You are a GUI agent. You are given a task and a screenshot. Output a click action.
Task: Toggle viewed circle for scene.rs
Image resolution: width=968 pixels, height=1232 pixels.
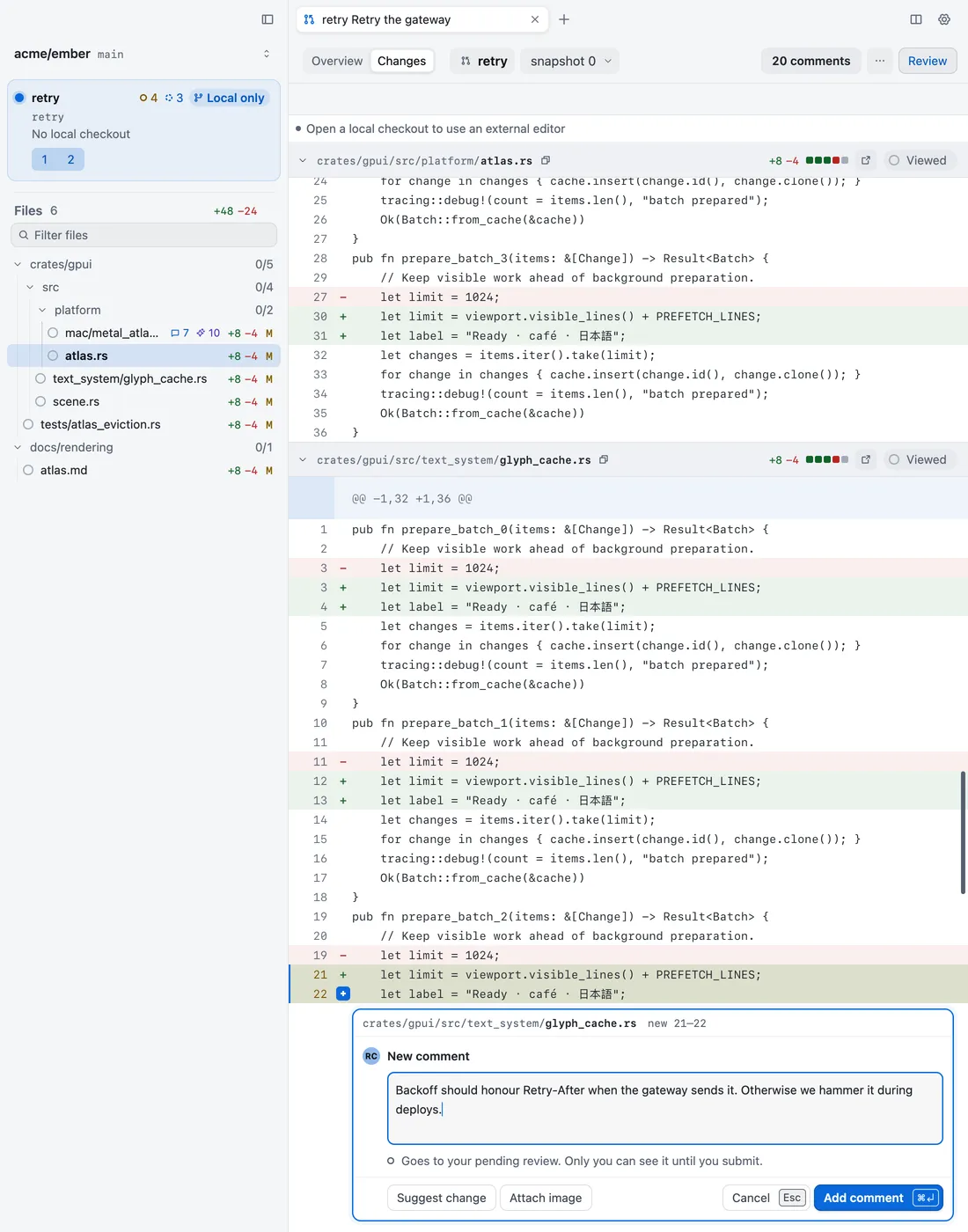tap(40, 401)
